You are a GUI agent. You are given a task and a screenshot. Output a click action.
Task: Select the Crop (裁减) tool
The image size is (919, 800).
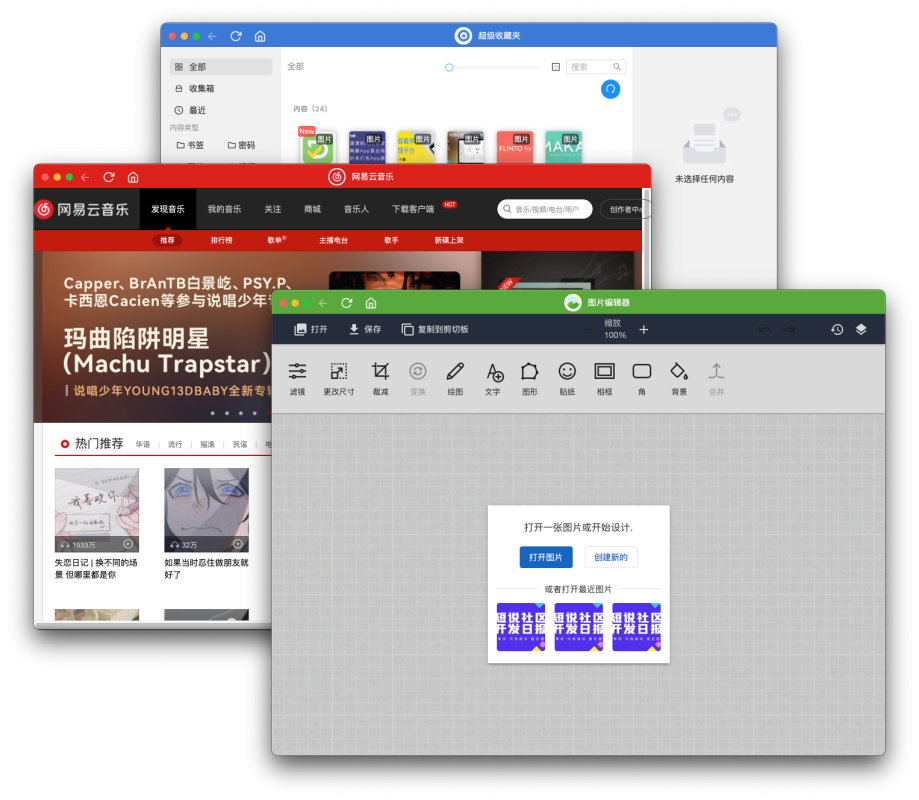click(x=380, y=379)
